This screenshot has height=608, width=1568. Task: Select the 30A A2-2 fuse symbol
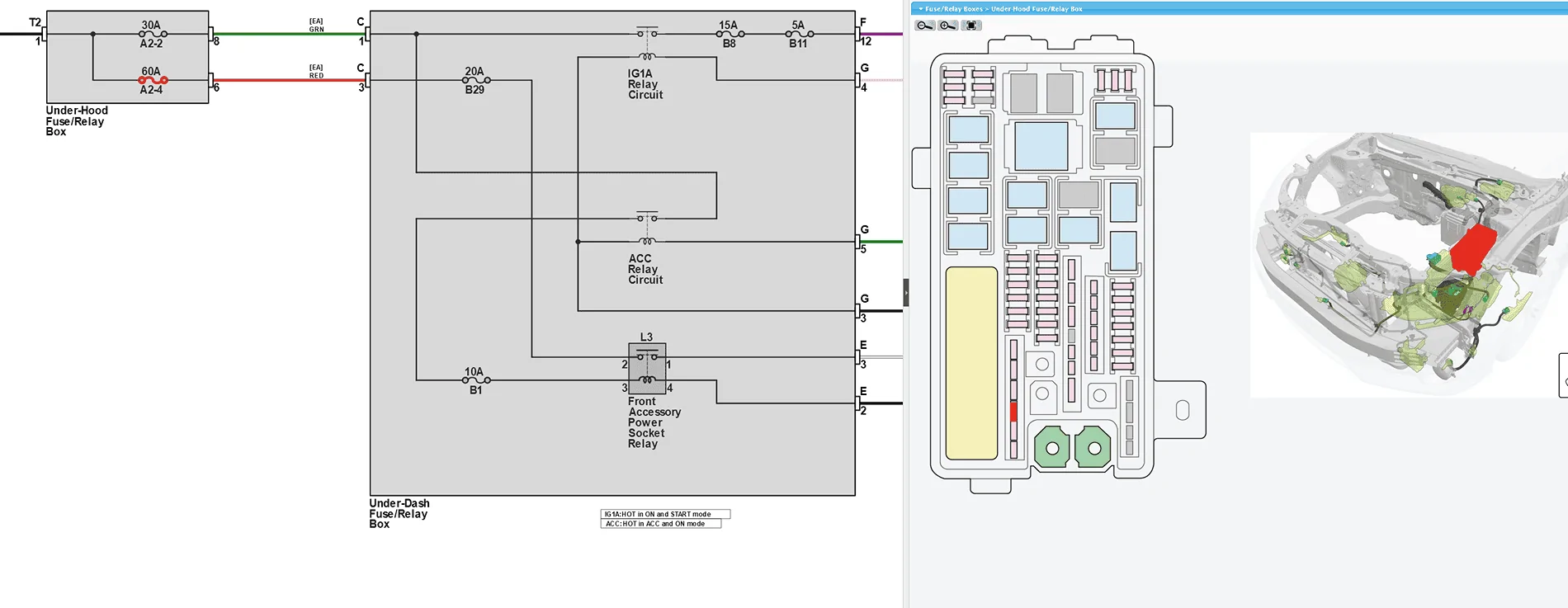(x=153, y=34)
